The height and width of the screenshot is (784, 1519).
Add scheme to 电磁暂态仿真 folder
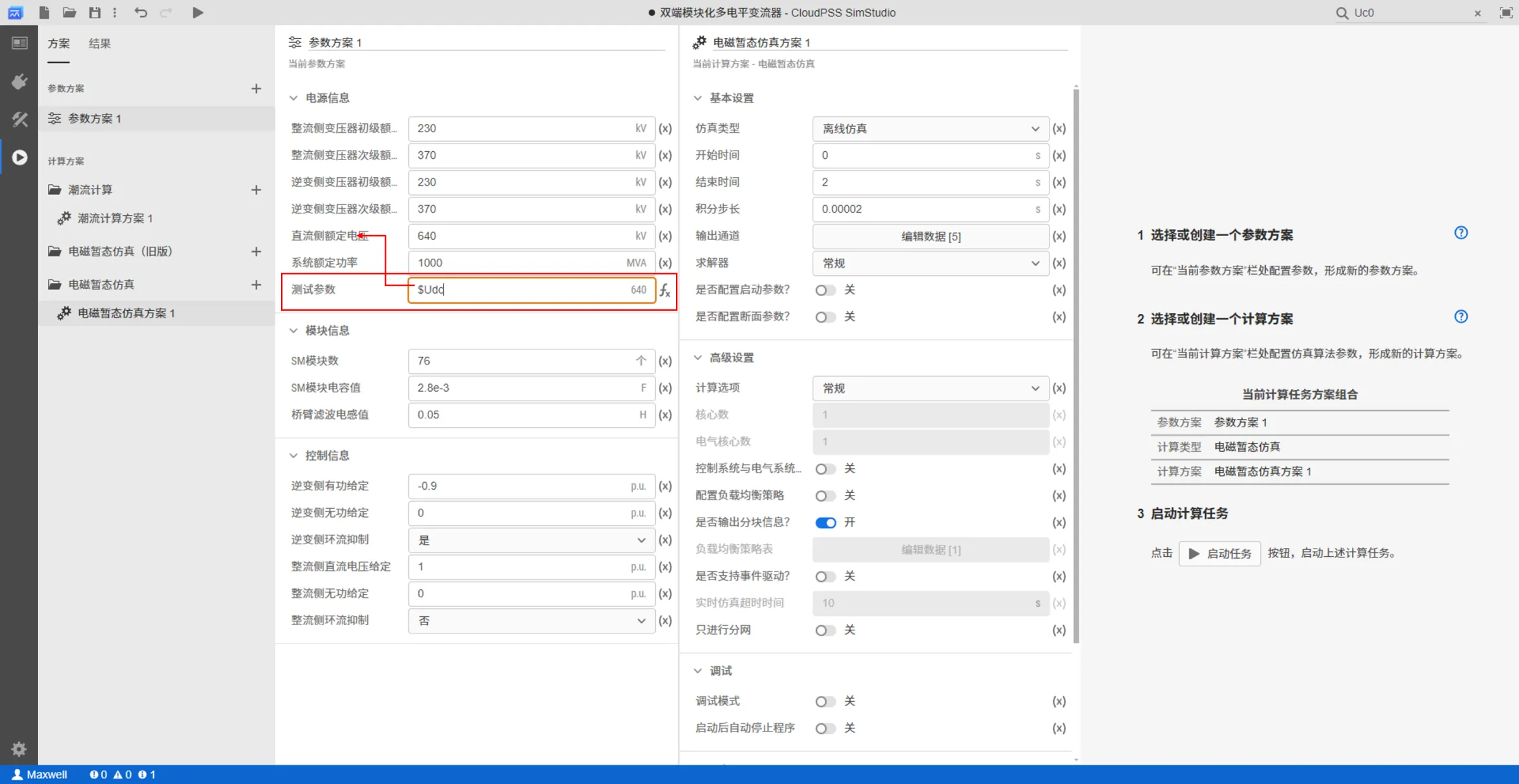pos(256,285)
